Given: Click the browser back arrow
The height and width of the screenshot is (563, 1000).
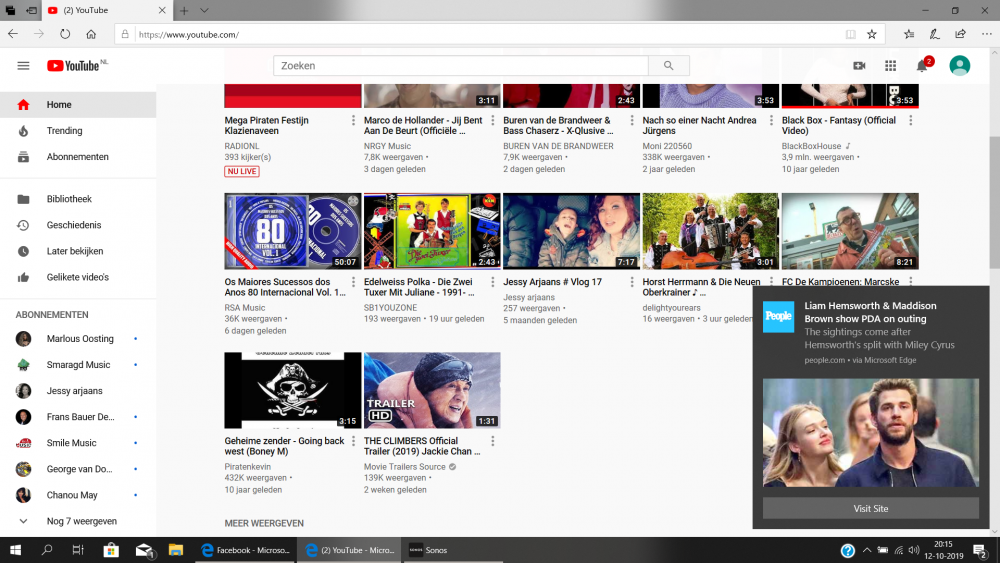Looking at the screenshot, I should 13,34.
